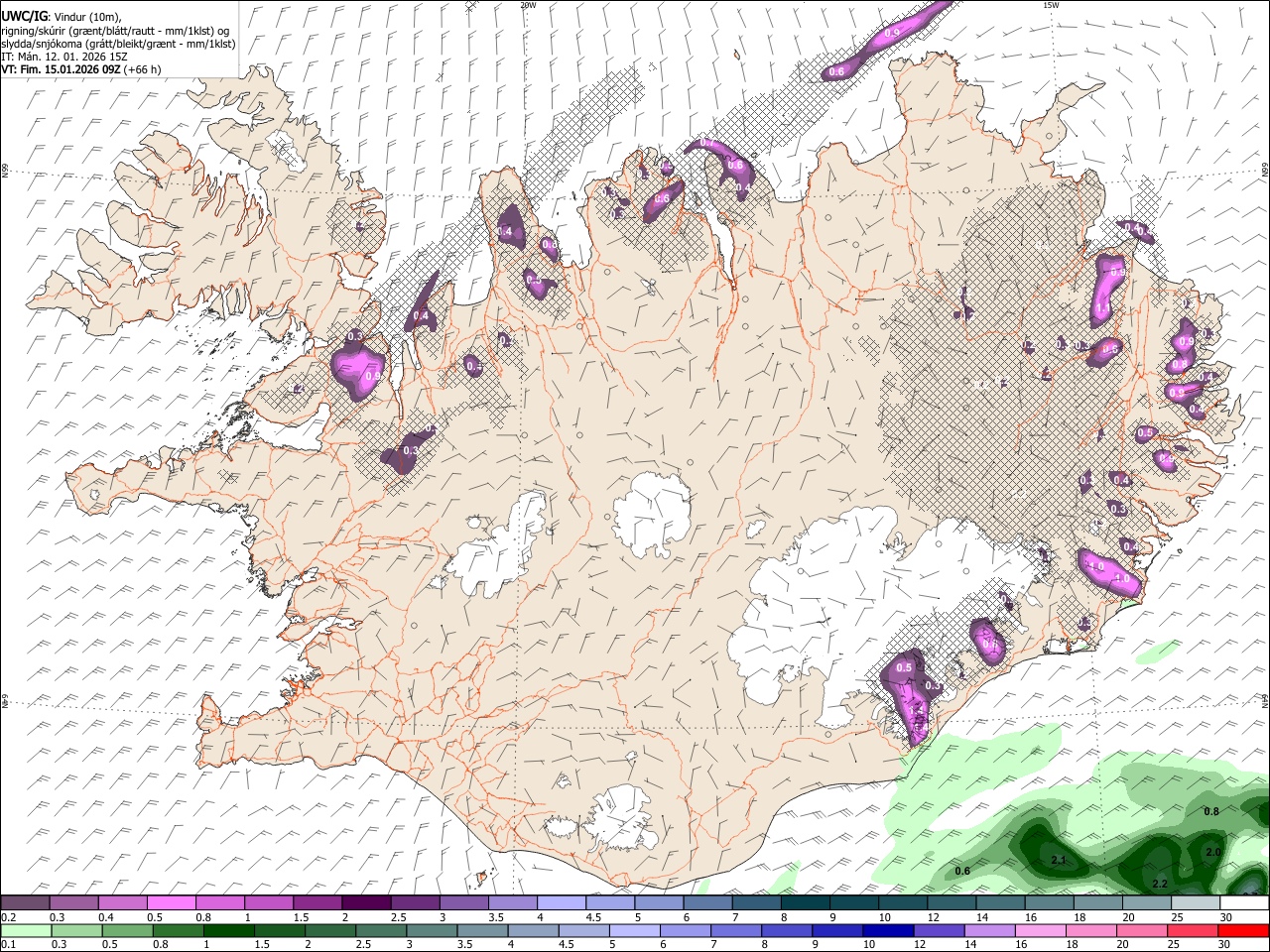This screenshot has height=952, width=1270.
Task: Click the 'Vindur (10m),' header text
Action: pyautogui.click(x=86, y=16)
